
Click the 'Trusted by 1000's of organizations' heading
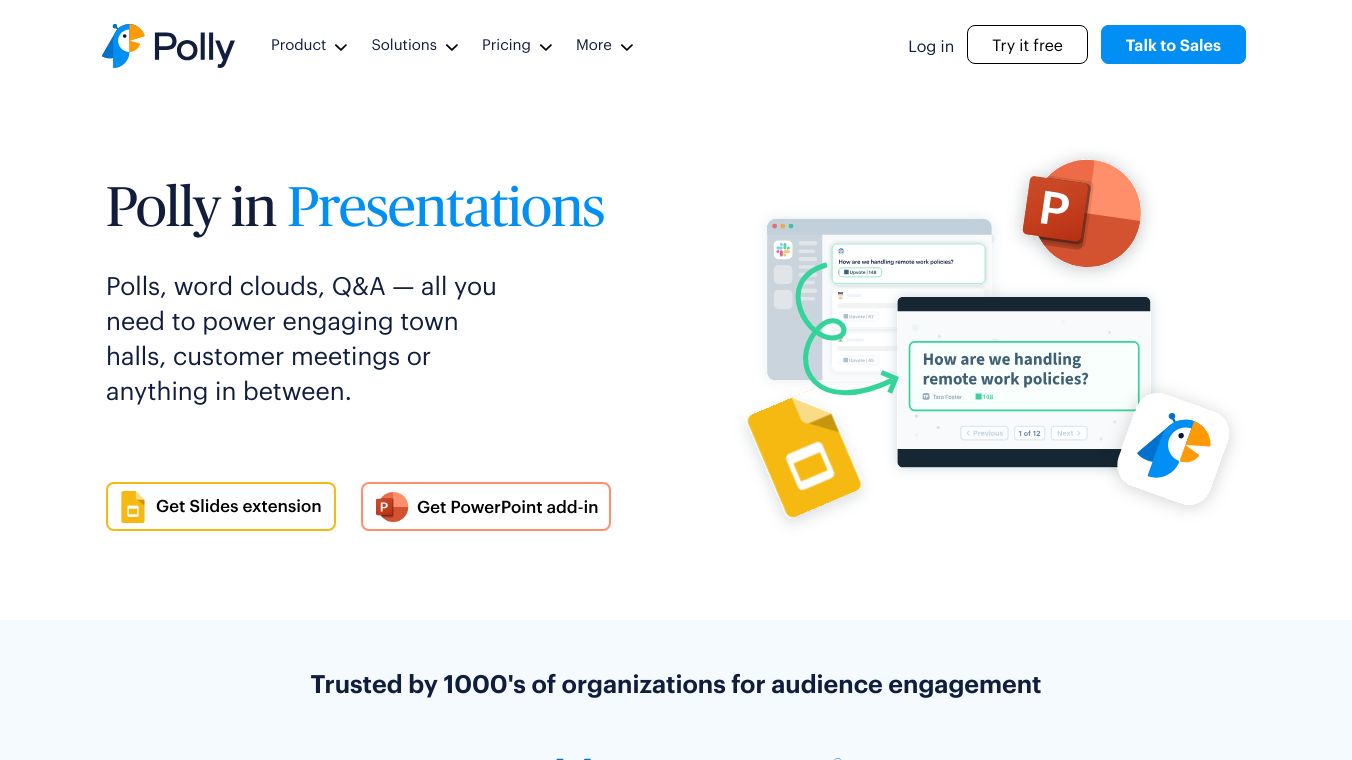click(676, 684)
